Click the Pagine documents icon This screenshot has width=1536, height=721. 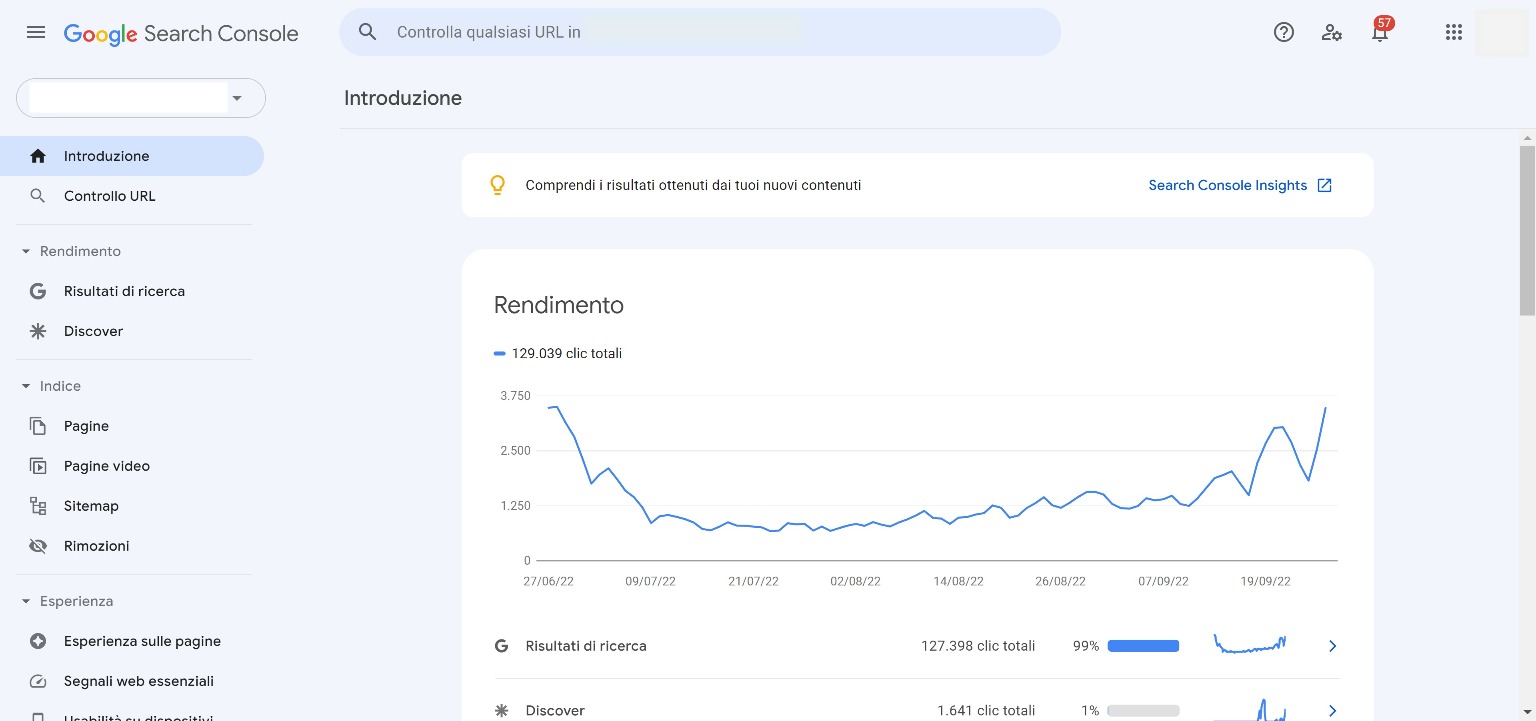coord(38,426)
